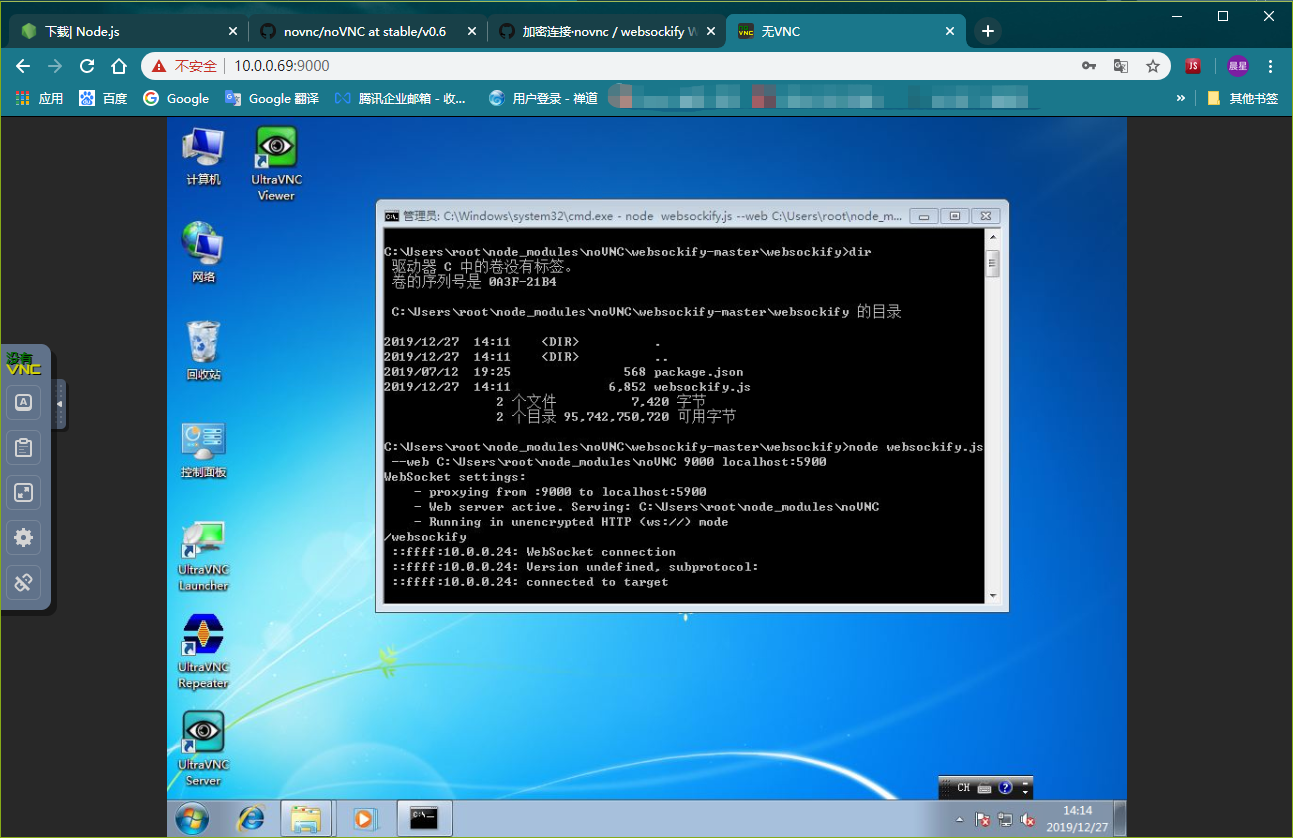
Task: Click JS extension icon
Action: click(1193, 66)
